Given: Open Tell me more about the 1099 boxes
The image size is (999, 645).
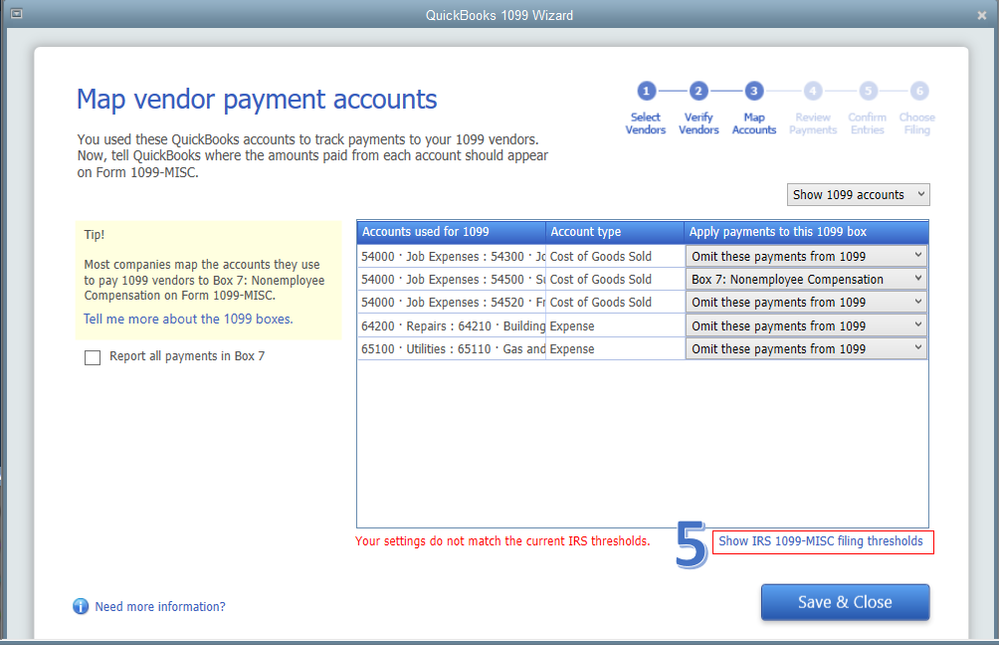Looking at the screenshot, I should coord(188,319).
